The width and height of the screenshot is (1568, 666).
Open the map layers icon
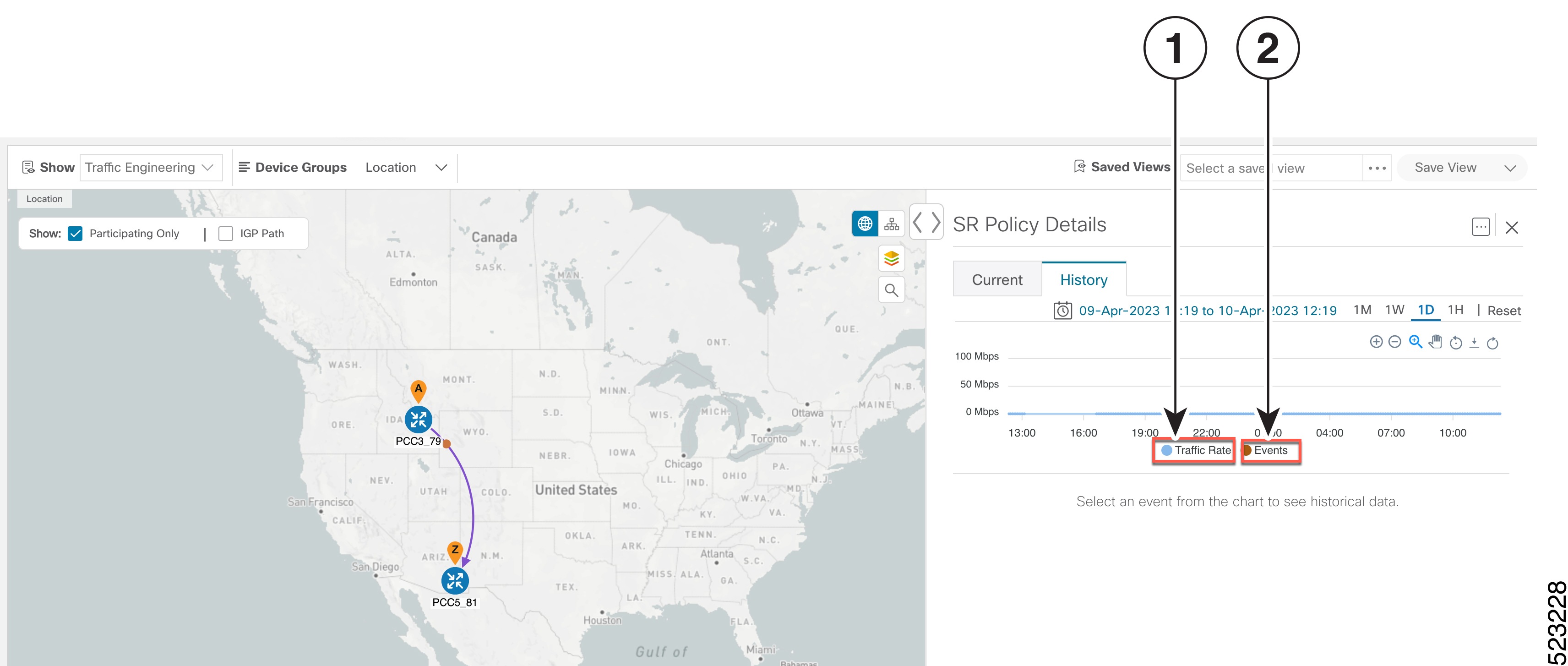click(891, 259)
